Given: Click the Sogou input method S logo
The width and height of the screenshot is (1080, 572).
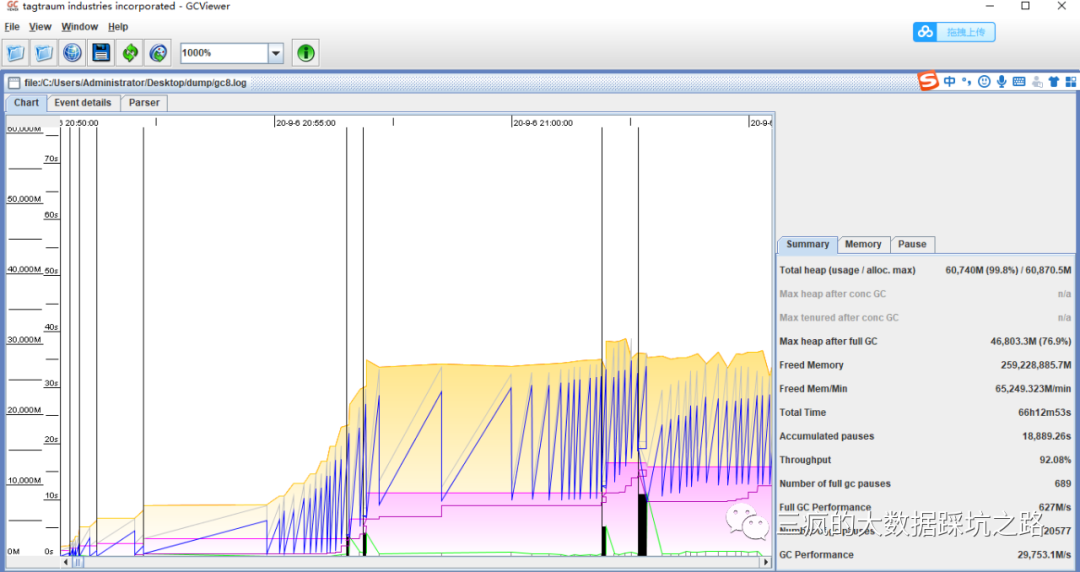Looking at the screenshot, I should coord(928,81).
